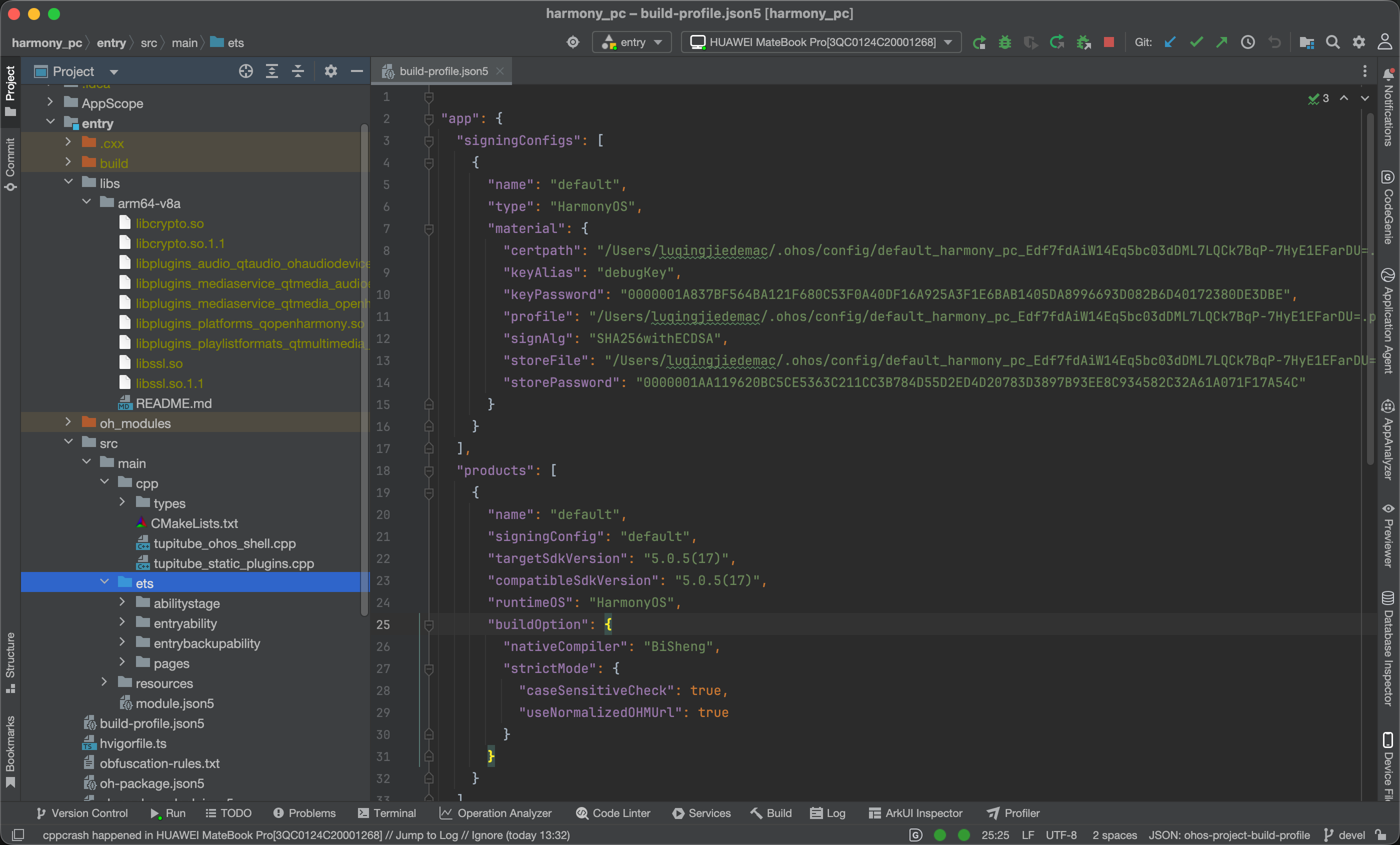
Task: Click JSON: ohos-project-build-profile schema selector
Action: [x=1229, y=835]
